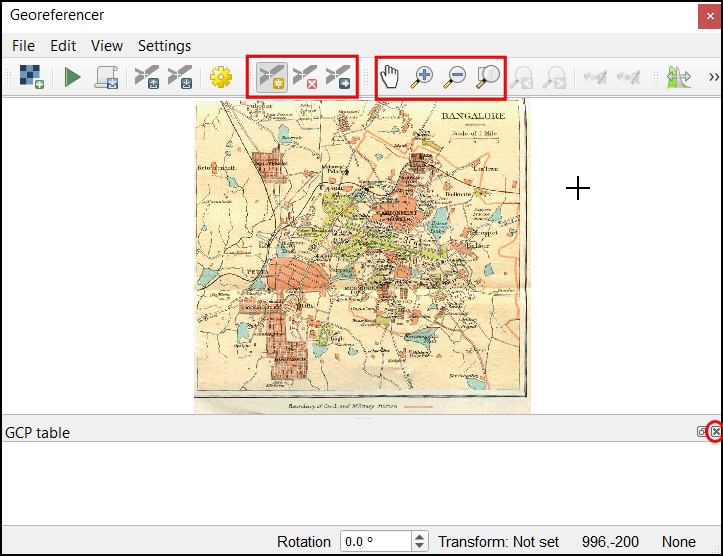Click the None label in status bar
Viewport: 723px width, 556px height.
679,542
